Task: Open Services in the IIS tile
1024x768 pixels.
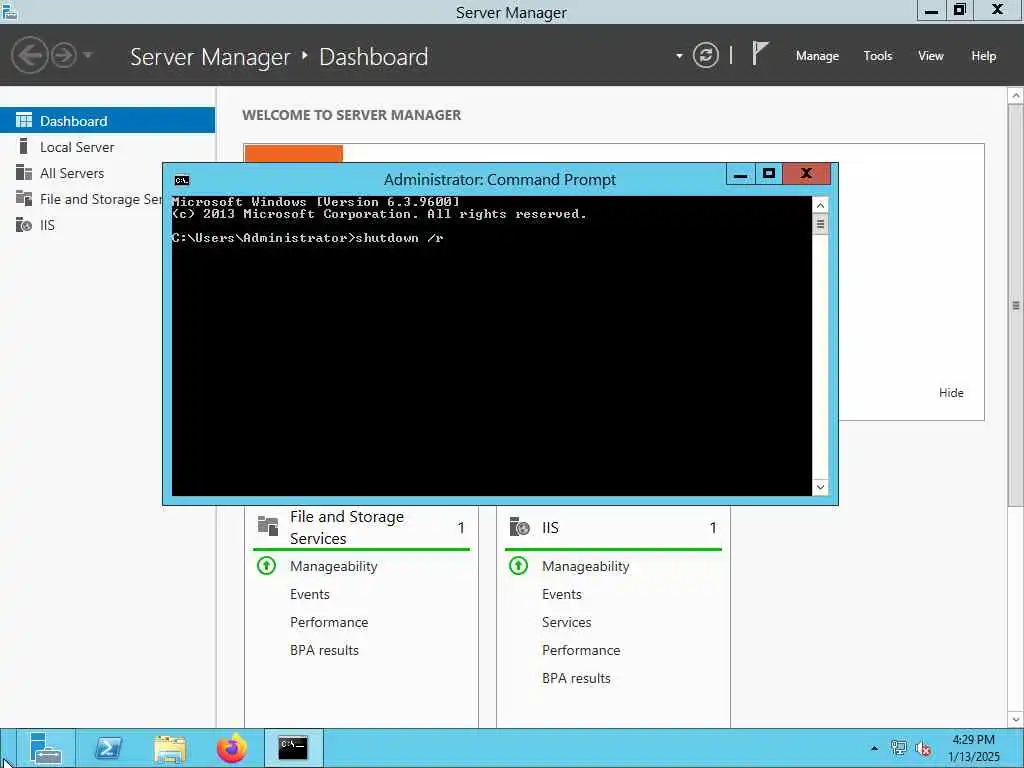Action: (x=566, y=622)
